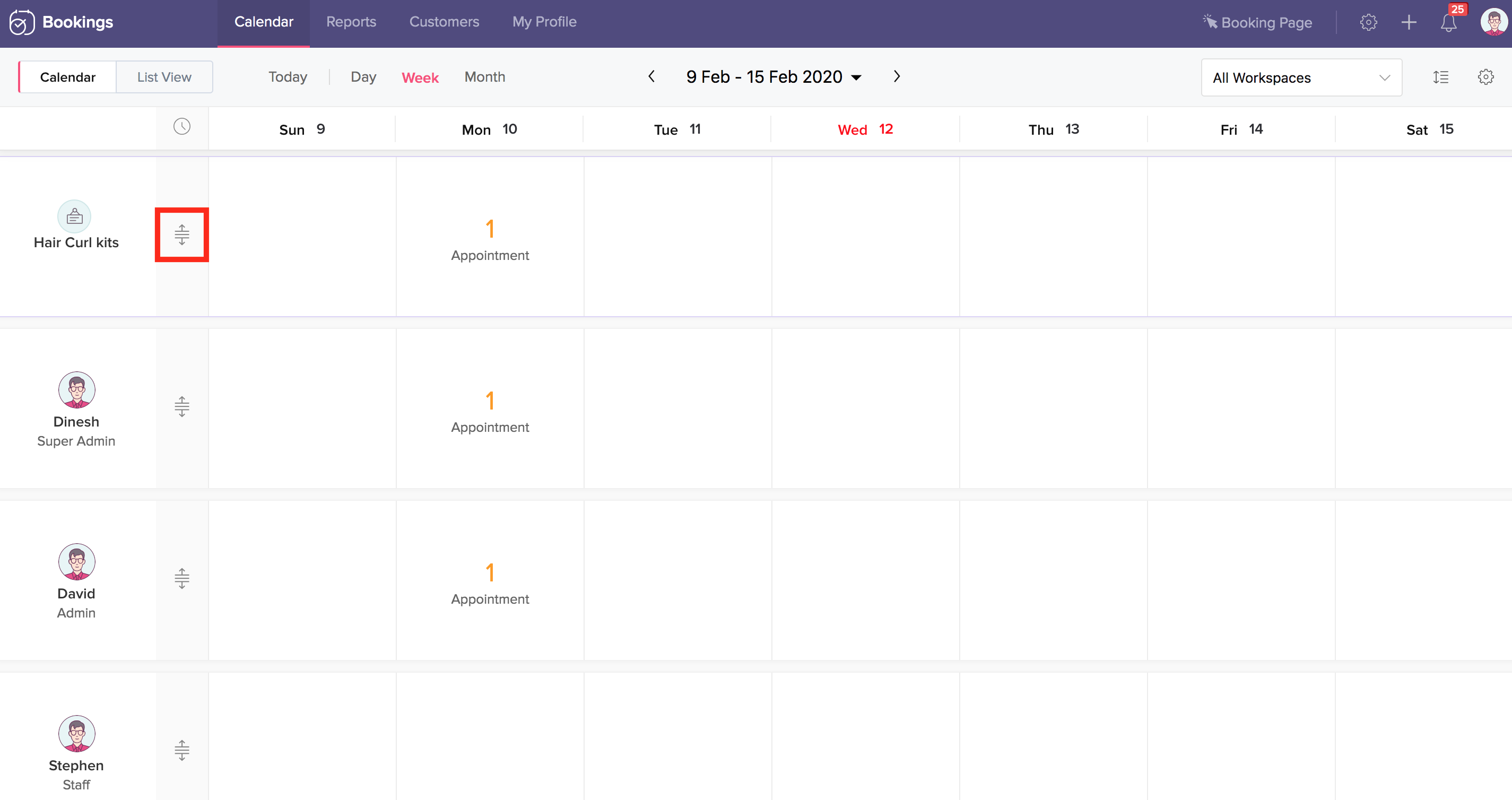This screenshot has width=1512, height=800.
Task: Expand Dinesh's row using resize icon
Action: 182,407
